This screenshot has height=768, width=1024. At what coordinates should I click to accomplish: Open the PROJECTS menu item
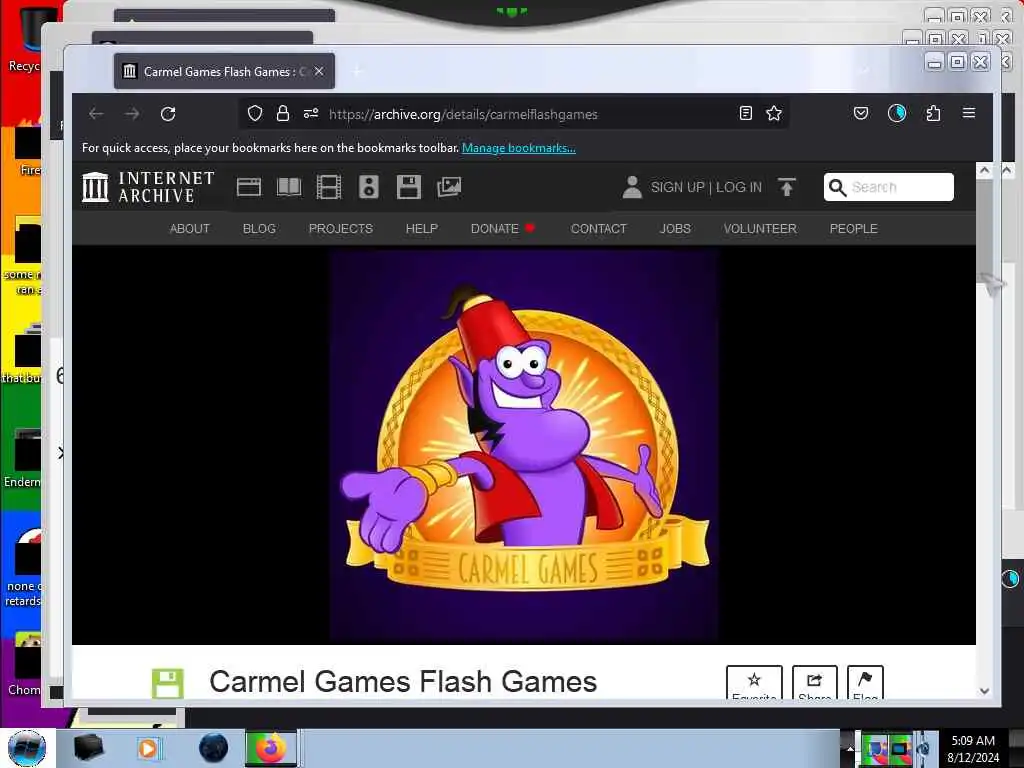[341, 229]
